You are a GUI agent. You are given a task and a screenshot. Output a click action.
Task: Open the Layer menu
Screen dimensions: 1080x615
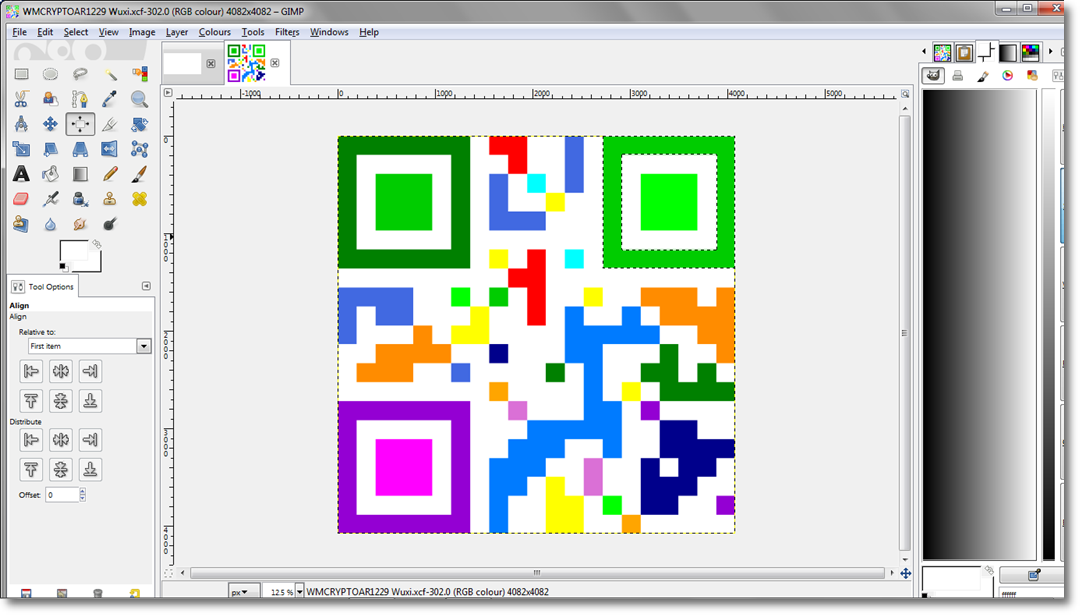176,32
